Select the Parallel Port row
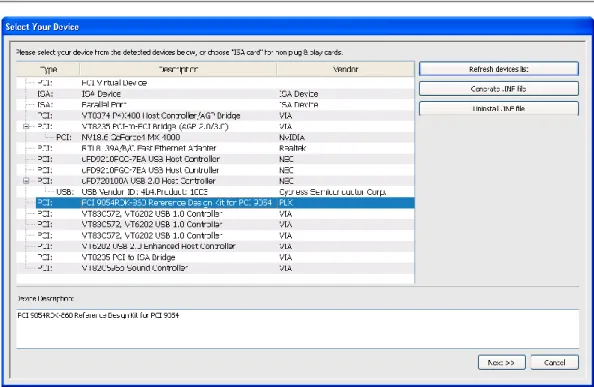Screen dimensions: 594x387 pos(215,105)
